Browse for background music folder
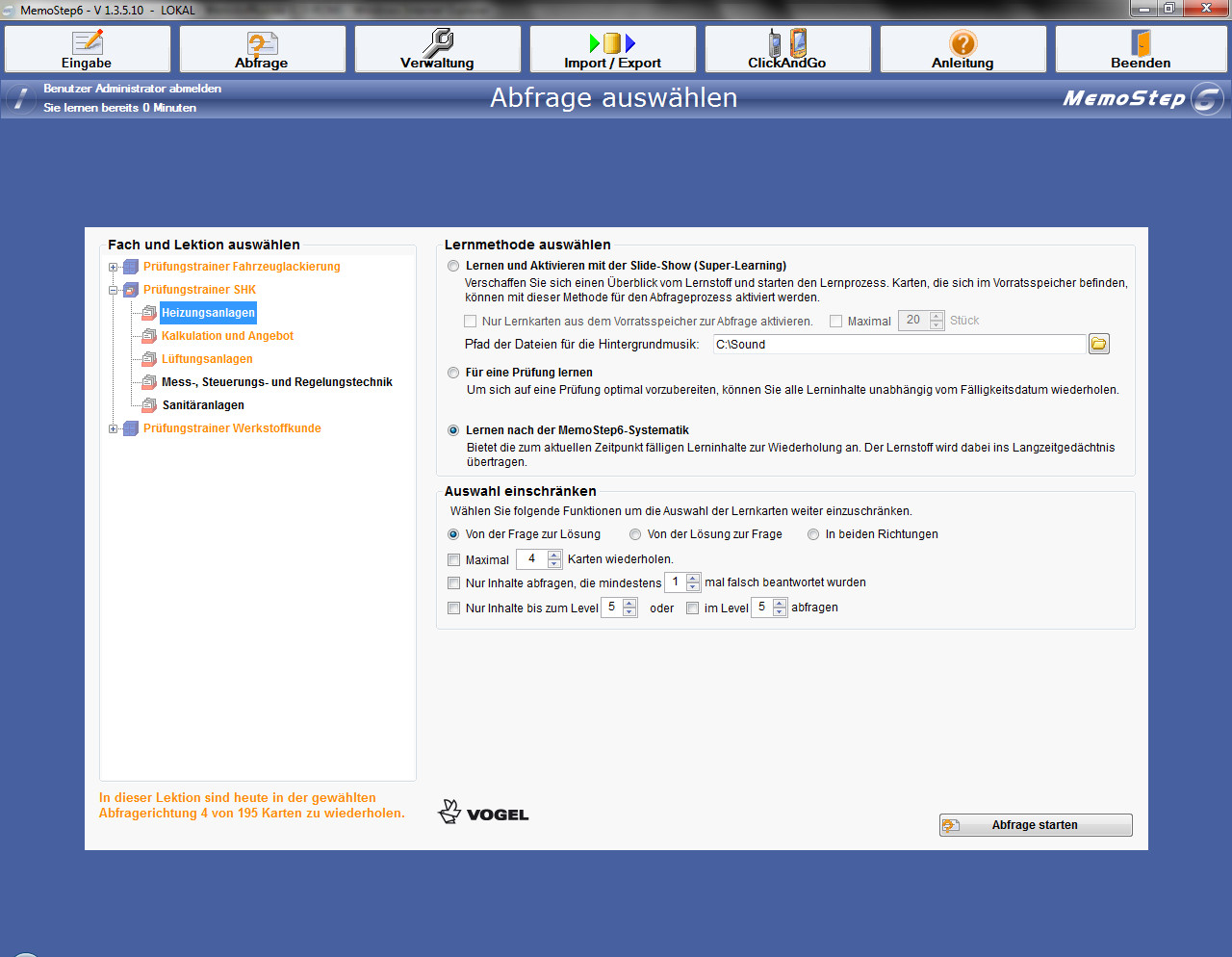This screenshot has height=957, width=1232. point(1098,344)
